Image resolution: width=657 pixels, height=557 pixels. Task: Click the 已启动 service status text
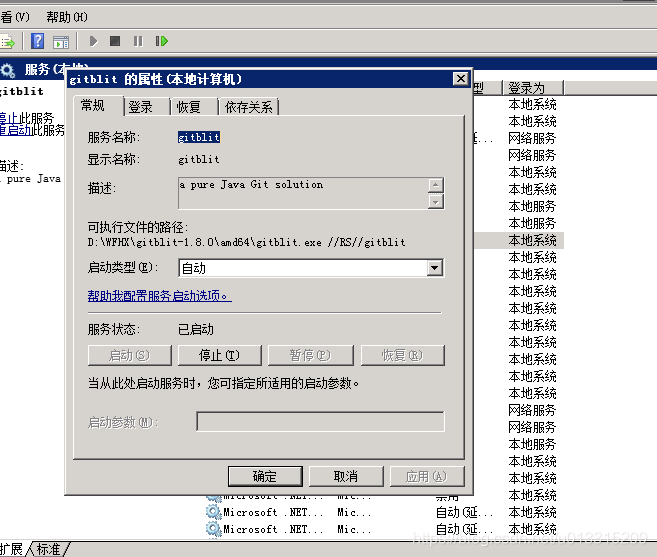pos(196,329)
